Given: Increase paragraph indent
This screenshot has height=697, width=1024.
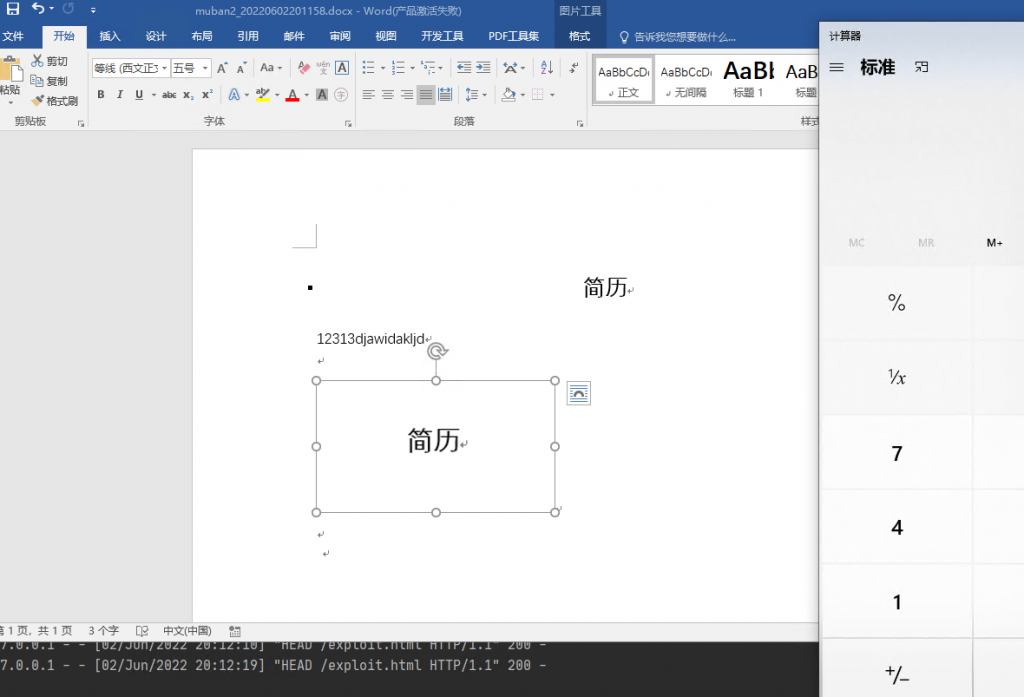Looking at the screenshot, I should pos(483,67).
